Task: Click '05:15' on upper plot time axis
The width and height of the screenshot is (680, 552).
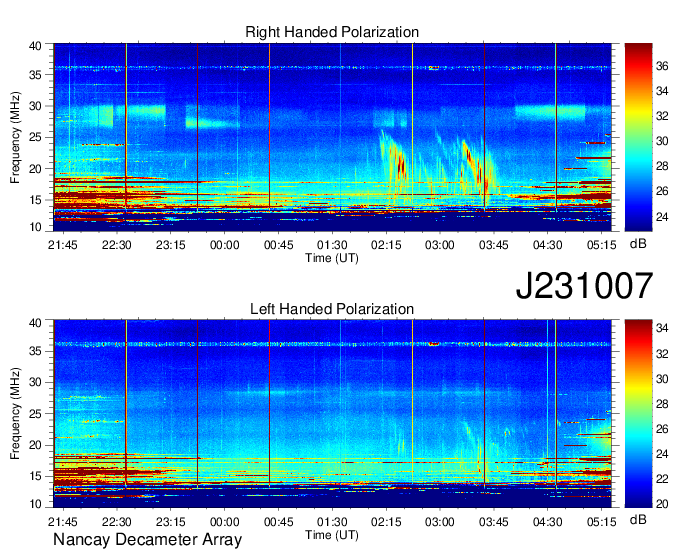Action: click(602, 245)
